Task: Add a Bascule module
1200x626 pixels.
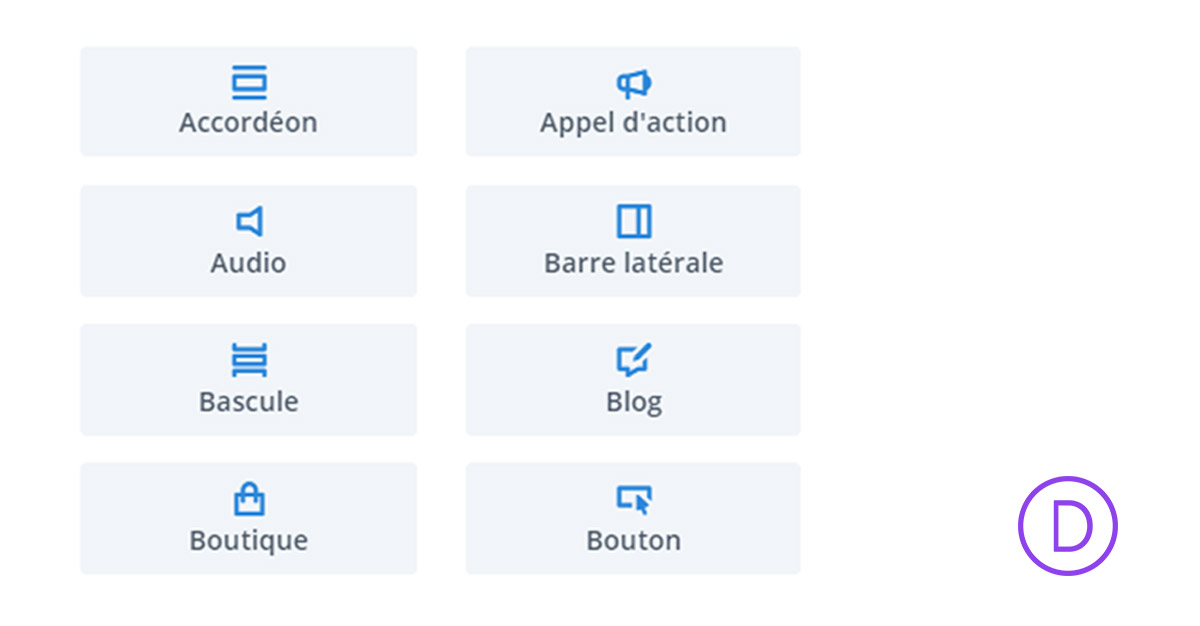Action: tap(249, 379)
